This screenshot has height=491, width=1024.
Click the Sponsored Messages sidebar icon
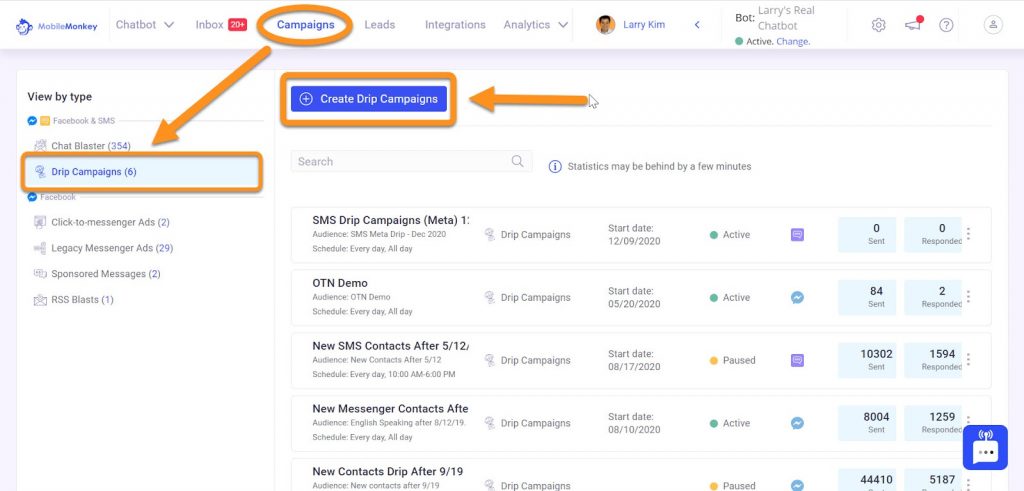click(40, 274)
